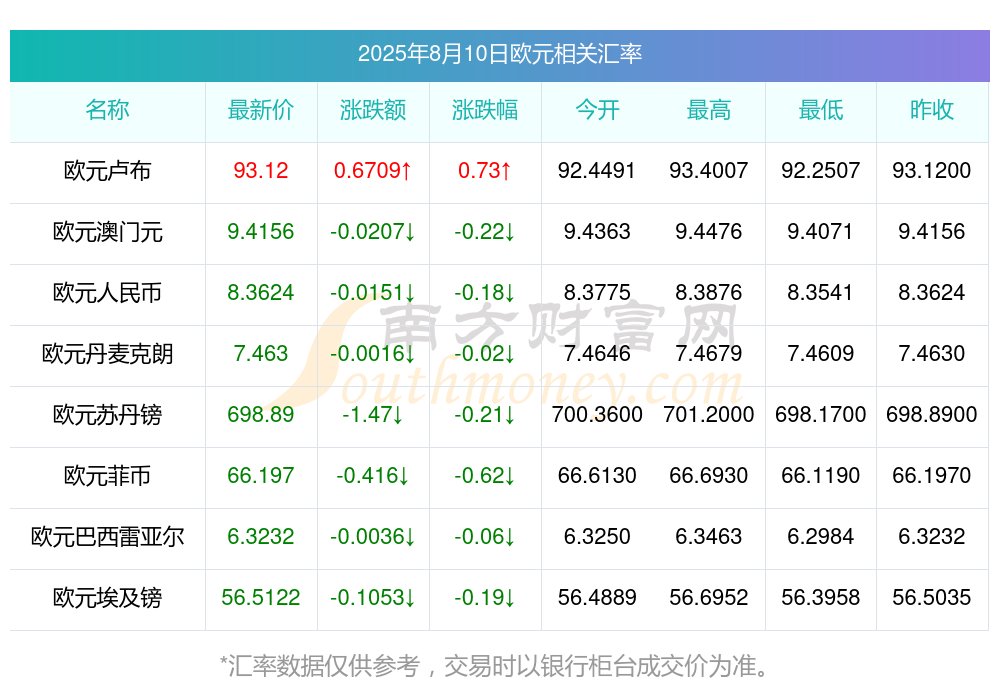The width and height of the screenshot is (1000, 698).
Task: Click the change amount -0.0151↓
Action: coord(373,292)
